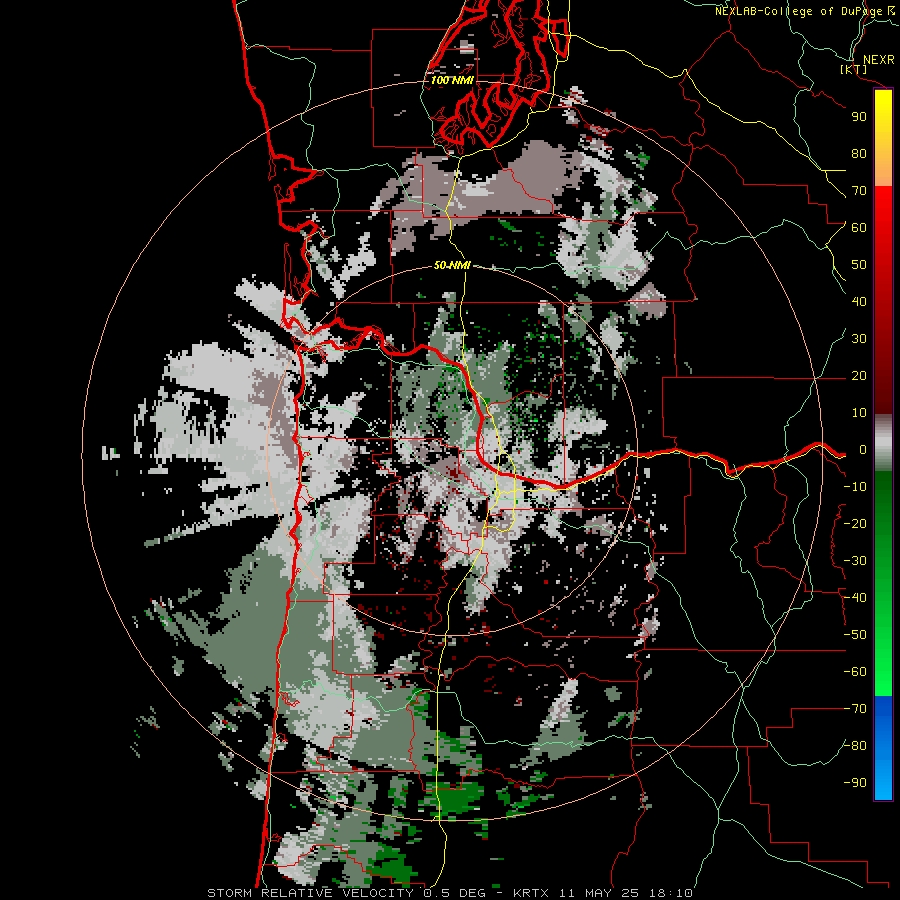Select the -20 scale label
The height and width of the screenshot is (900, 900).
[855, 523]
